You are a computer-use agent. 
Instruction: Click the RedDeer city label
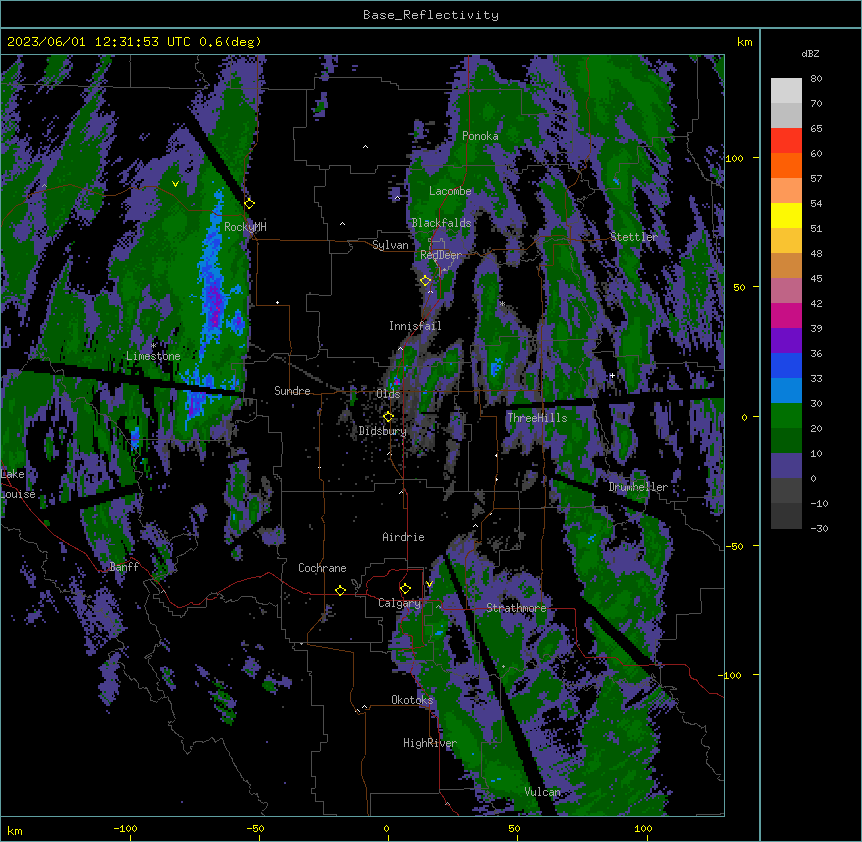pyautogui.click(x=441, y=255)
